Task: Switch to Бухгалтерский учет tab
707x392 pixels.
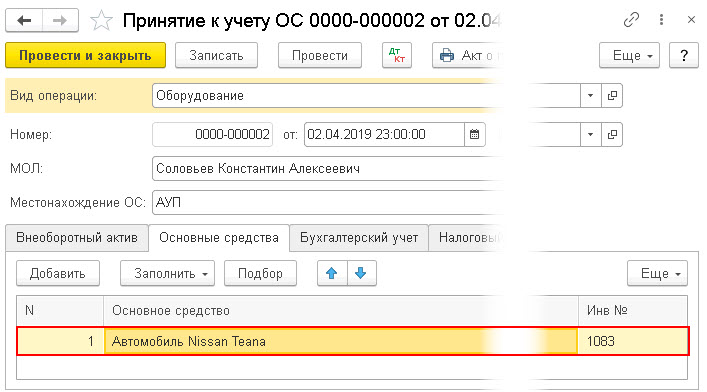Action: click(359, 238)
